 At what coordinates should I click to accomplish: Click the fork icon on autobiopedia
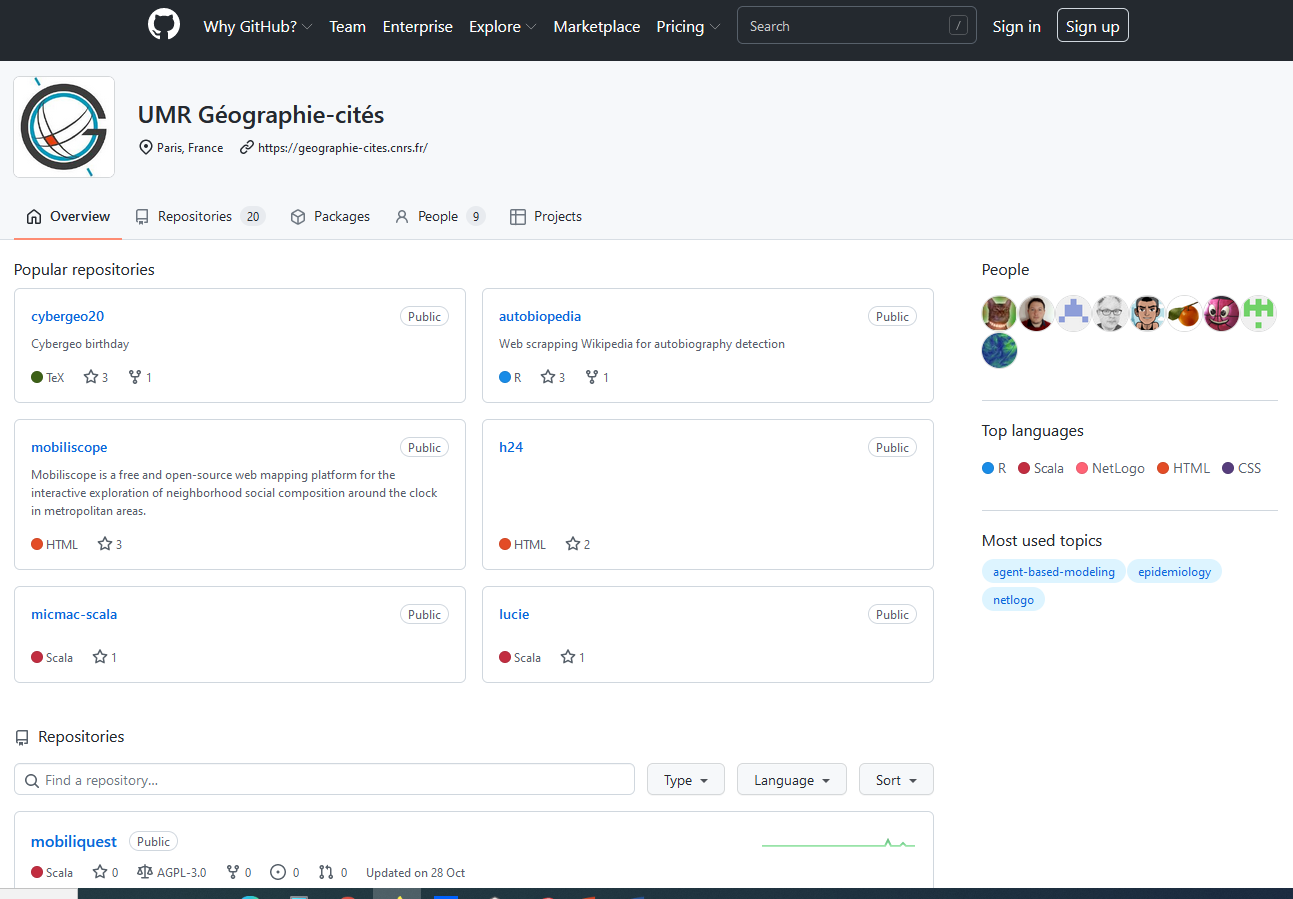pos(592,377)
